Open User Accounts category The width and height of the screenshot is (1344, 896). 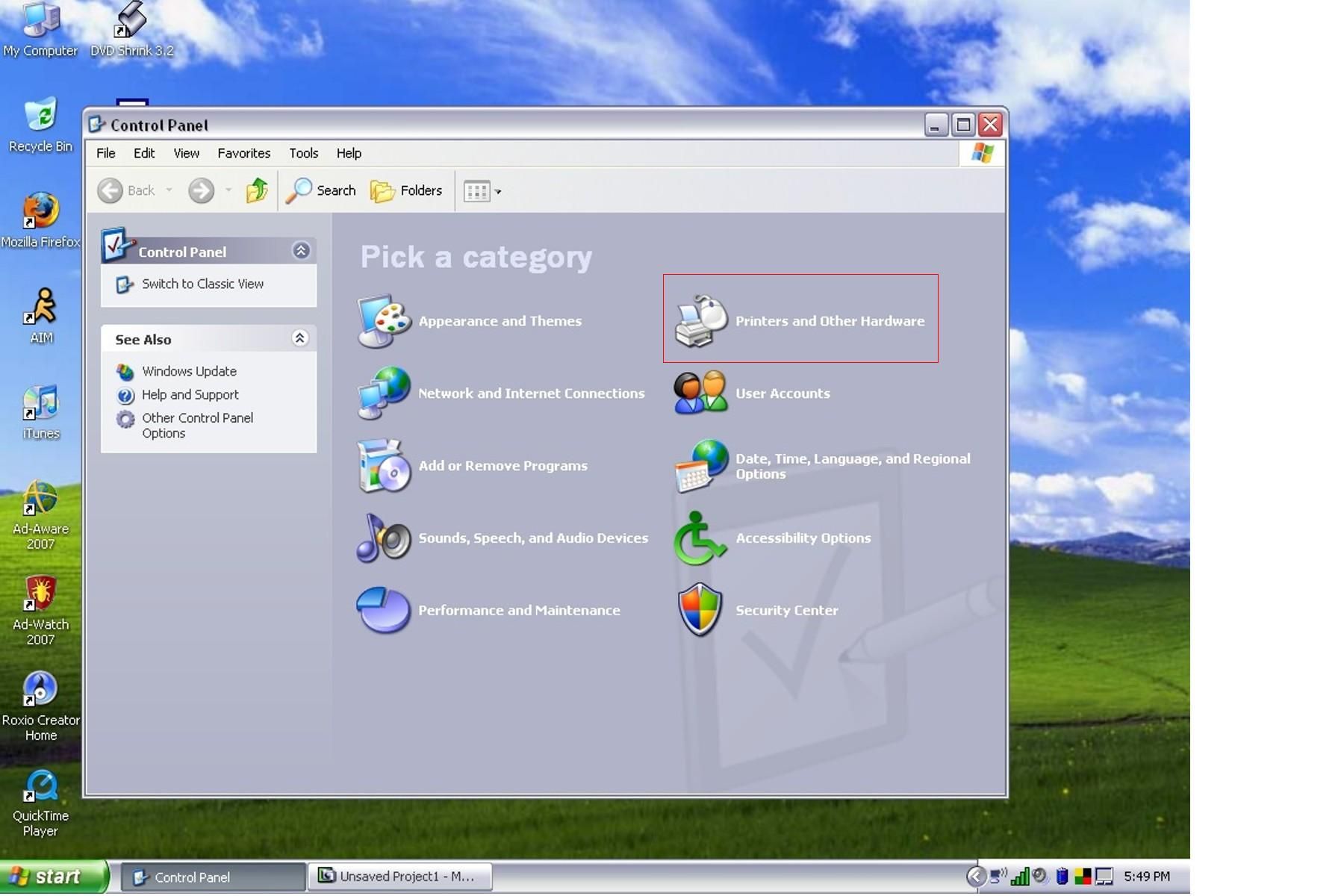(x=783, y=393)
